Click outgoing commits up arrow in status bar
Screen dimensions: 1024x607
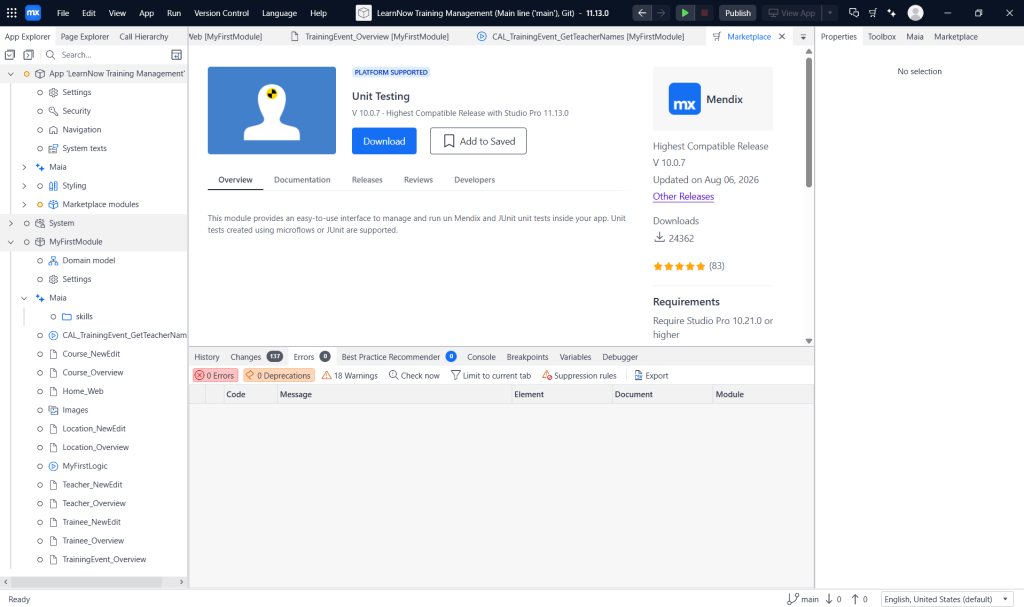point(855,599)
